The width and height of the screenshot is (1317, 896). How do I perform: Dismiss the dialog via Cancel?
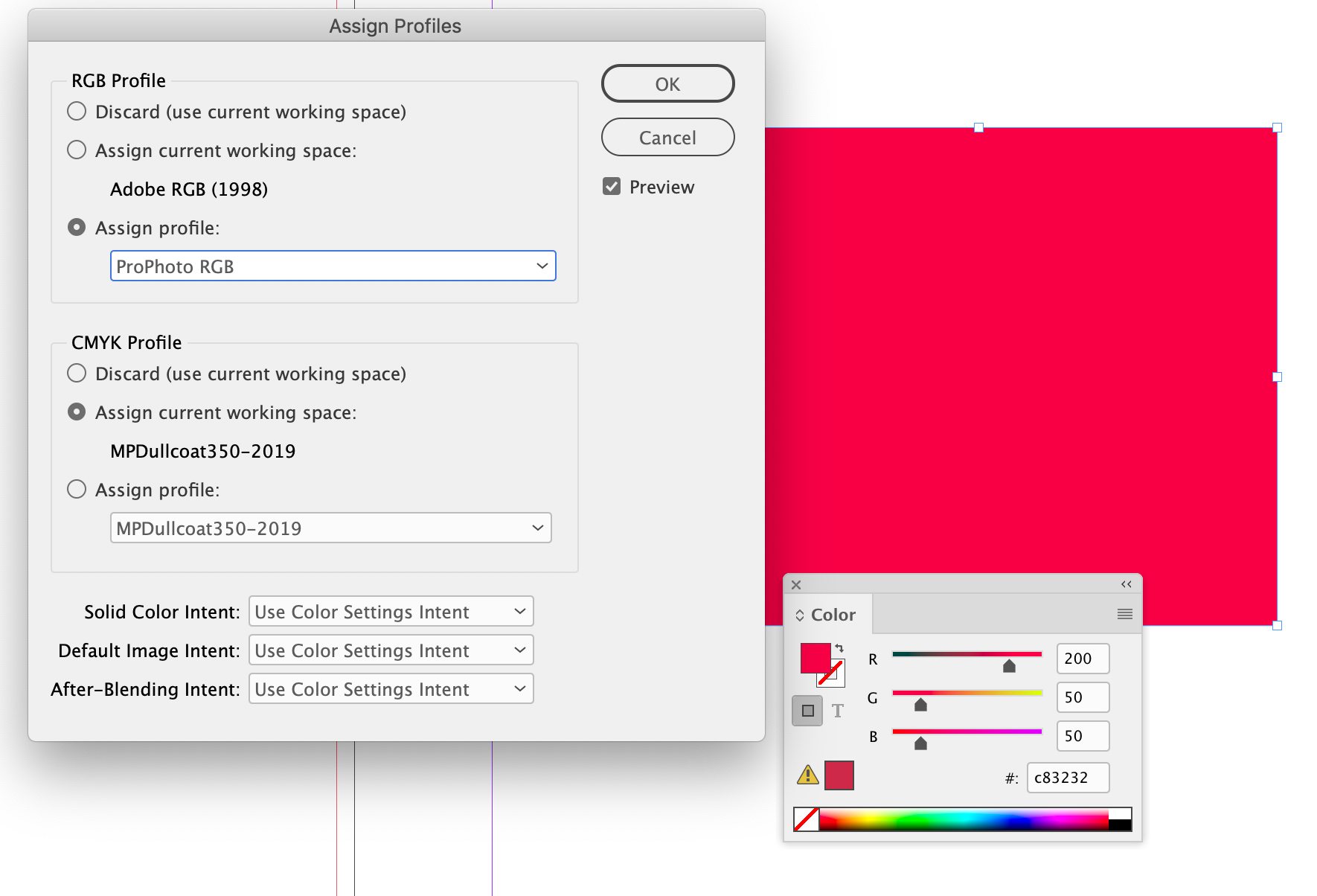pos(667,137)
